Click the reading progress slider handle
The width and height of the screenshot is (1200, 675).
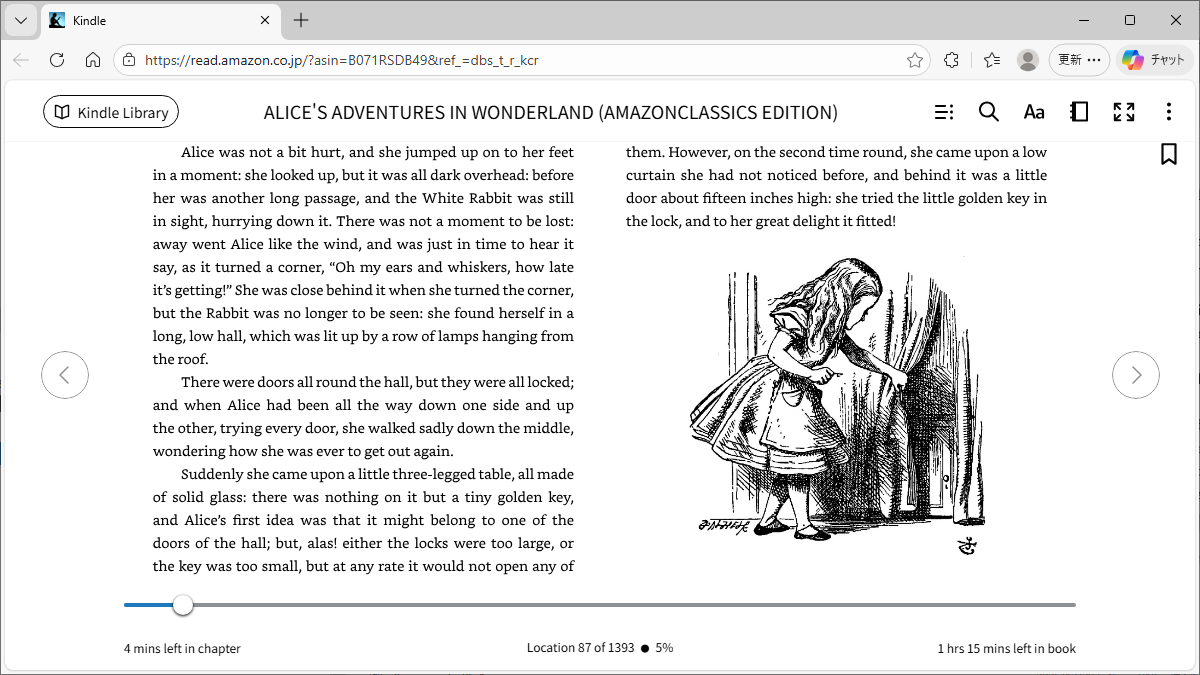click(x=182, y=605)
